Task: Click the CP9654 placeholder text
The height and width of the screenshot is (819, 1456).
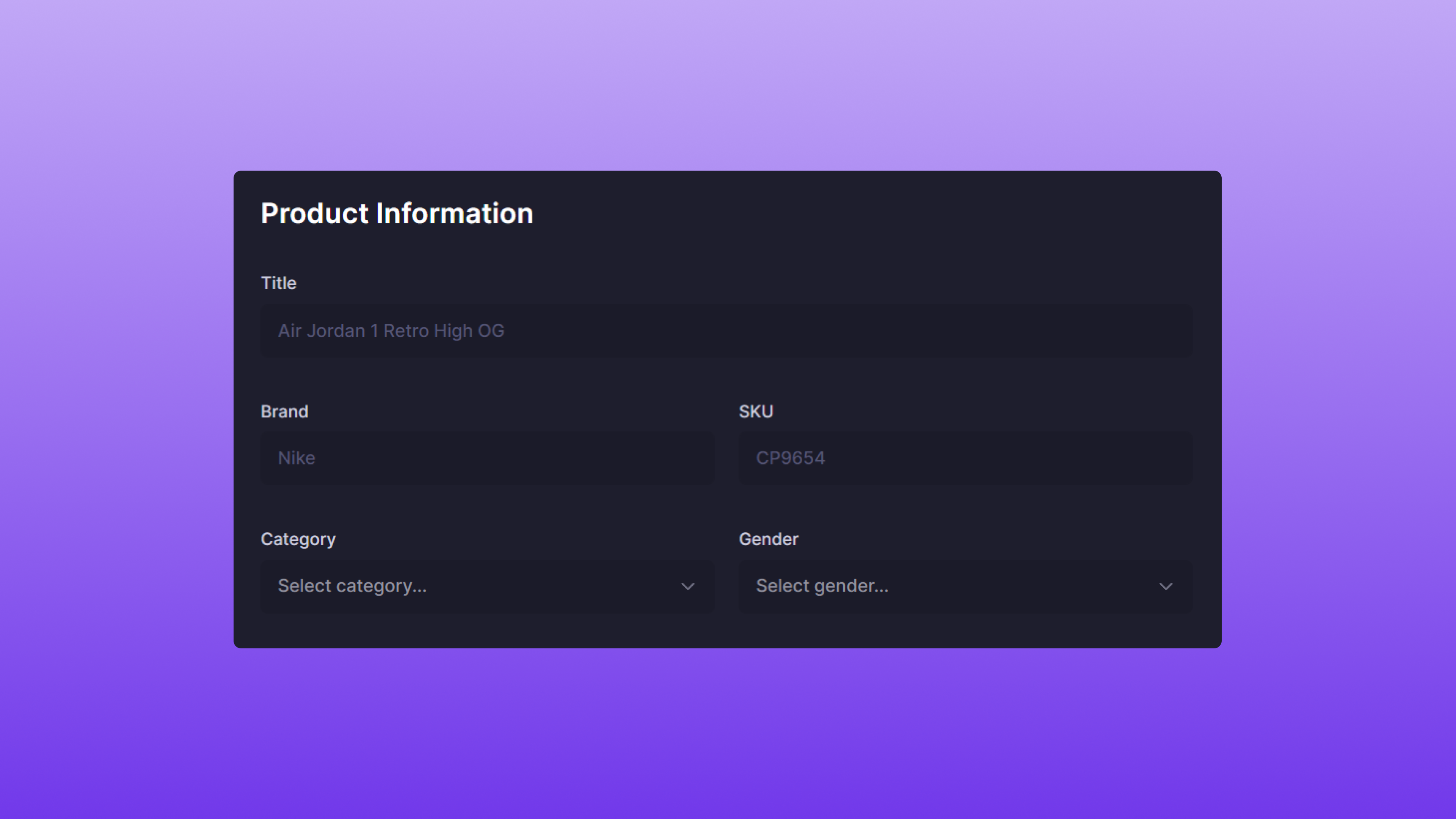Action: point(790,458)
